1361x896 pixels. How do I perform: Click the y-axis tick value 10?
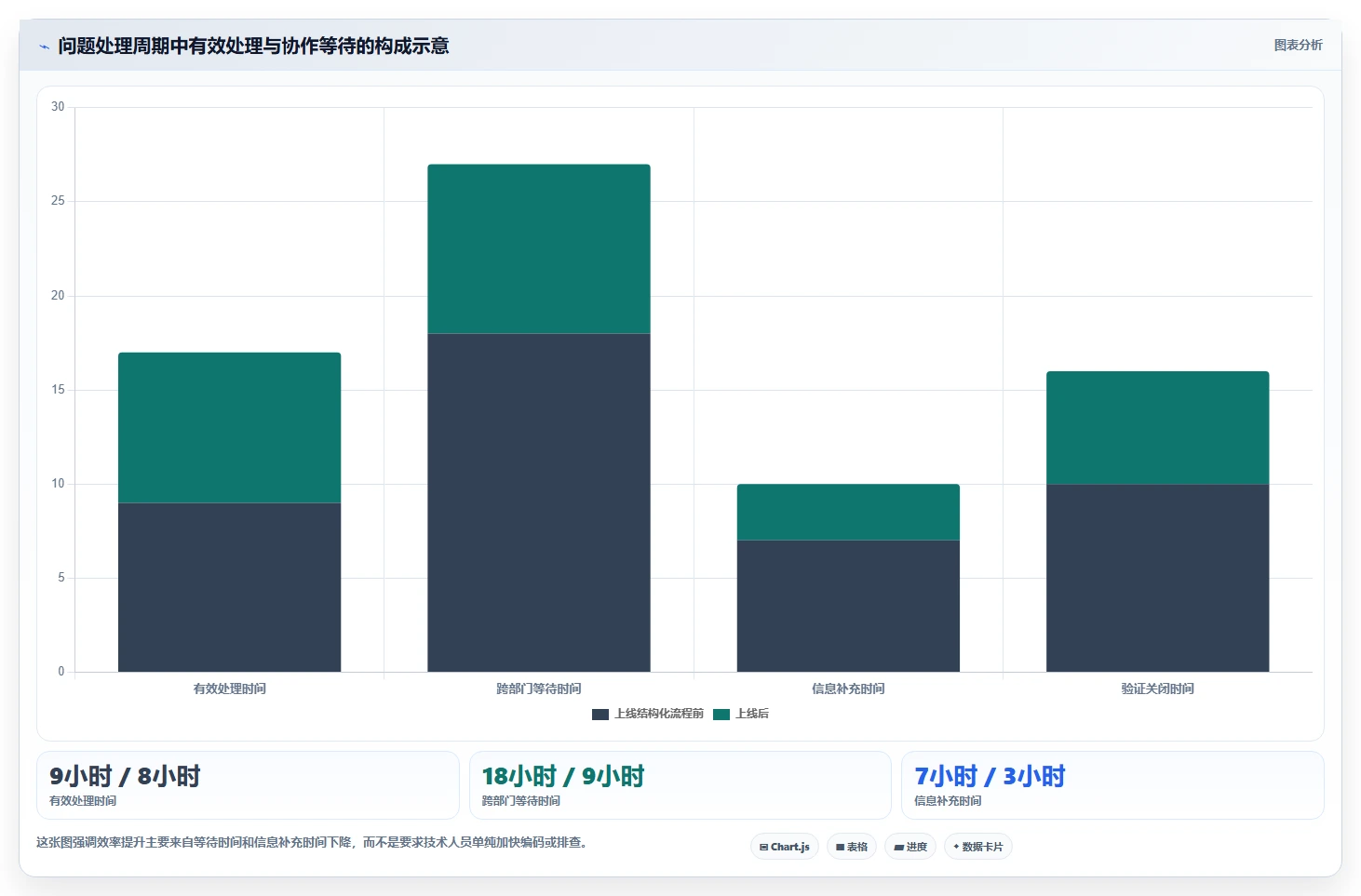coord(58,484)
